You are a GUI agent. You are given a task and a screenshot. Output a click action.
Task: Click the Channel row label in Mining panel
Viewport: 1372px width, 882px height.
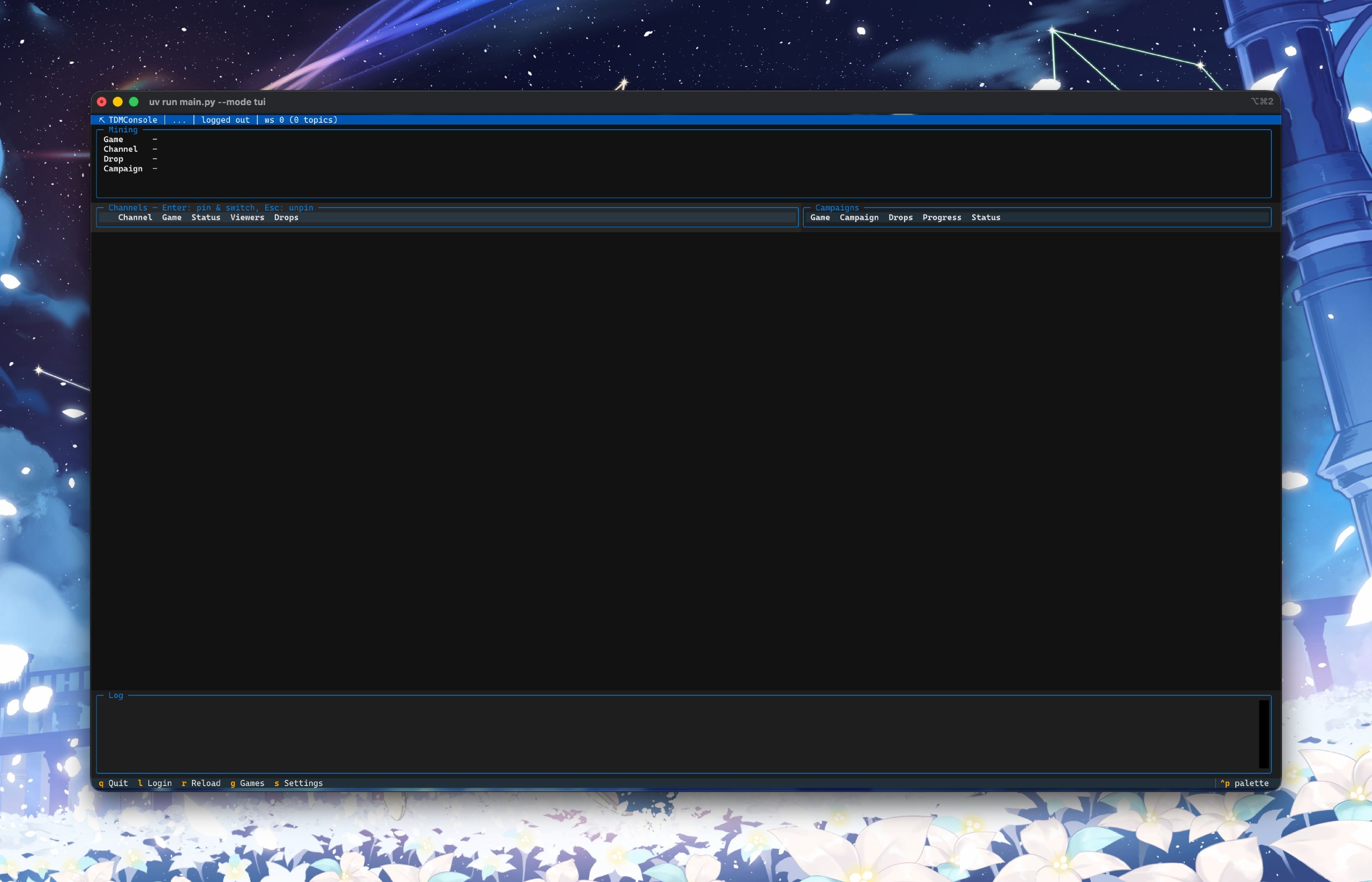point(121,149)
